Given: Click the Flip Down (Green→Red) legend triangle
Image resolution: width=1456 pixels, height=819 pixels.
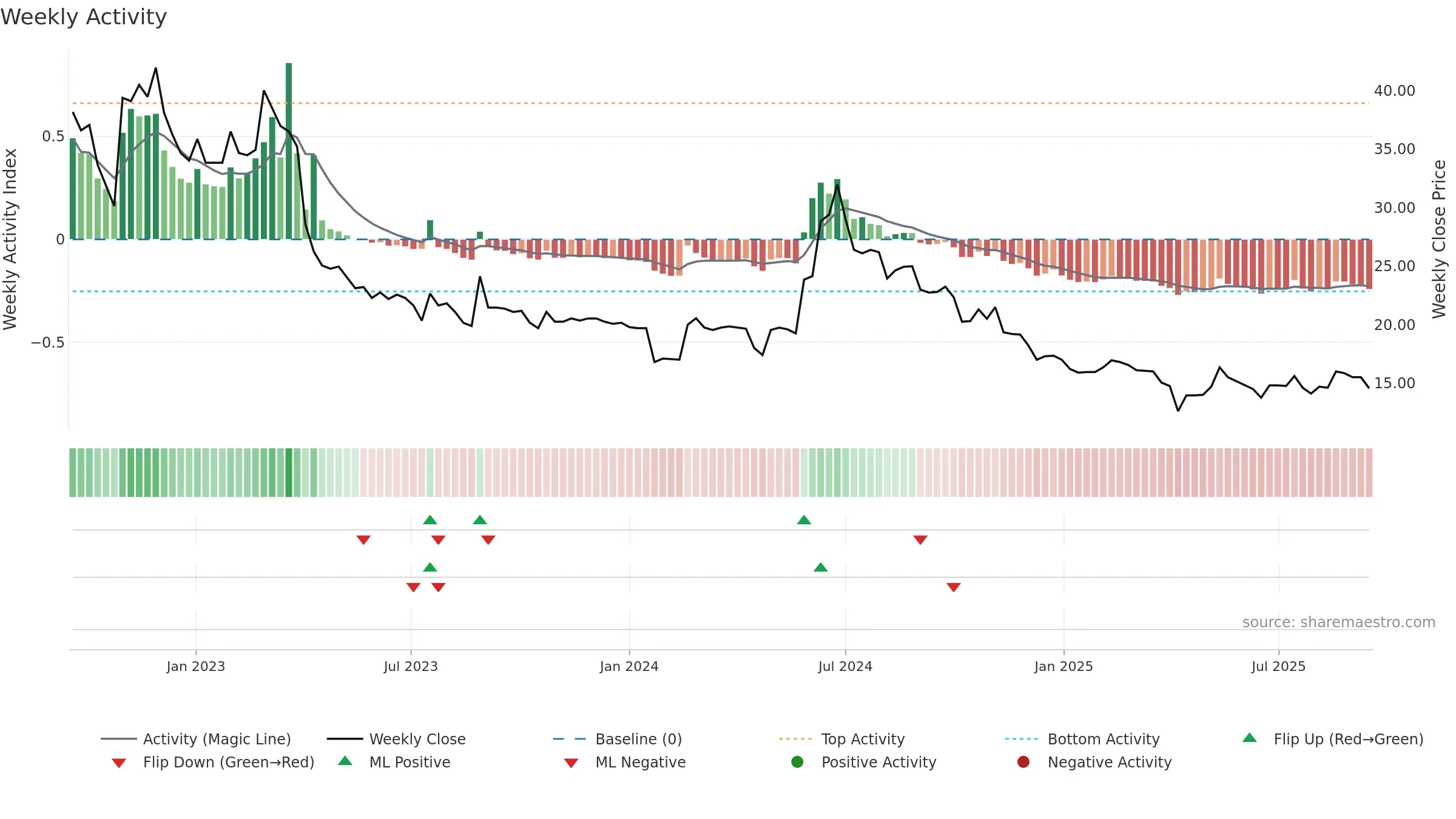Looking at the screenshot, I should click(119, 763).
